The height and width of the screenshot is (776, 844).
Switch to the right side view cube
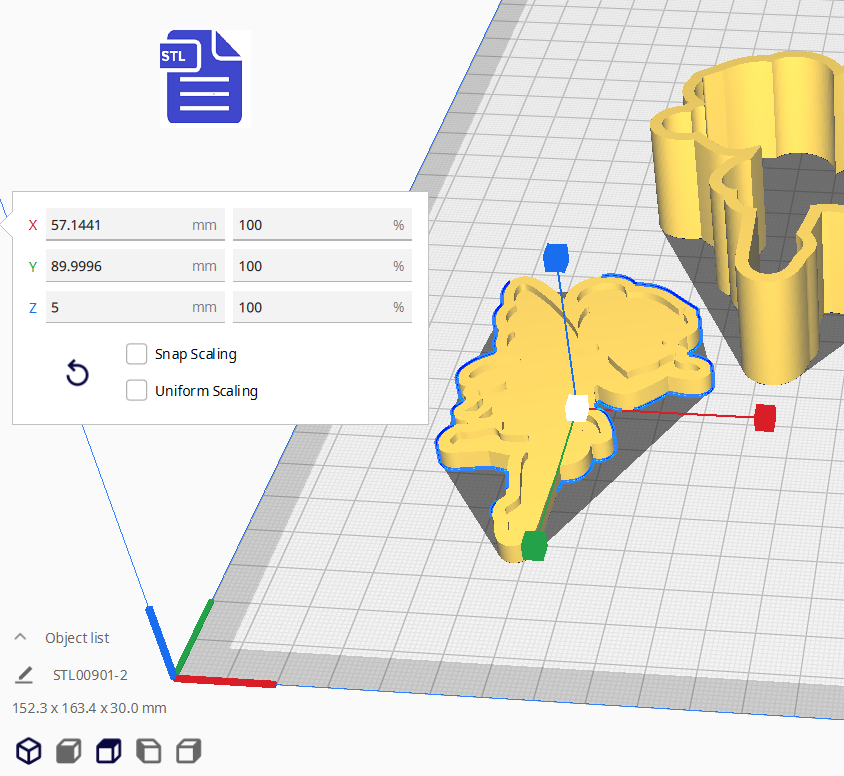click(188, 750)
